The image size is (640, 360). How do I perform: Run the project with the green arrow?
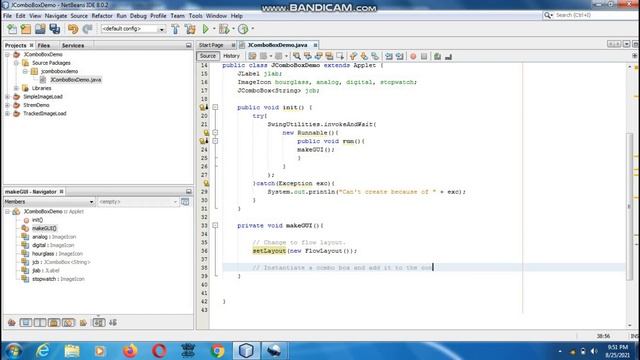point(206,29)
